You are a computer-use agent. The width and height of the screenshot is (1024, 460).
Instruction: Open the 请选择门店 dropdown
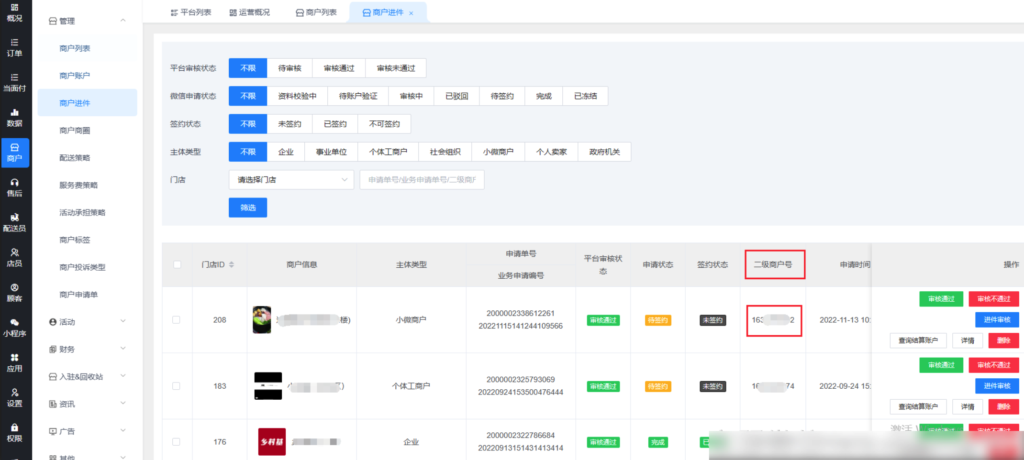291,180
